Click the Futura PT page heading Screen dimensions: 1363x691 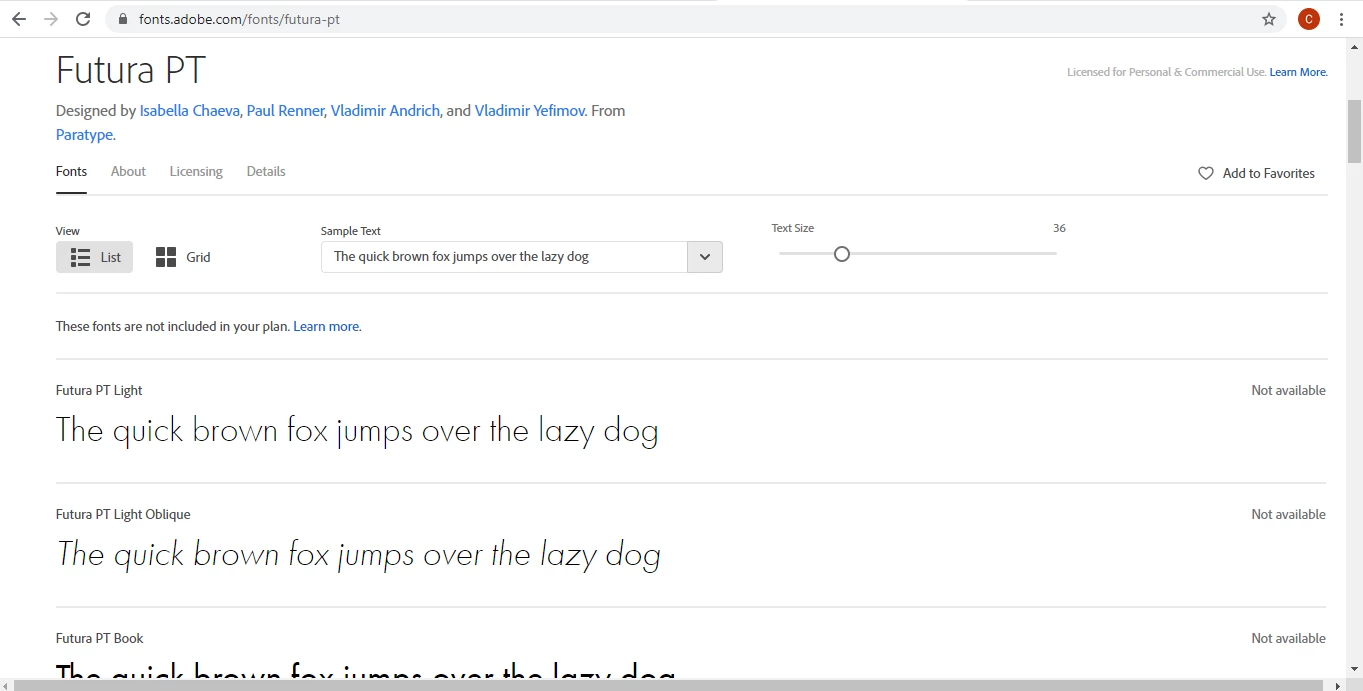coord(131,70)
